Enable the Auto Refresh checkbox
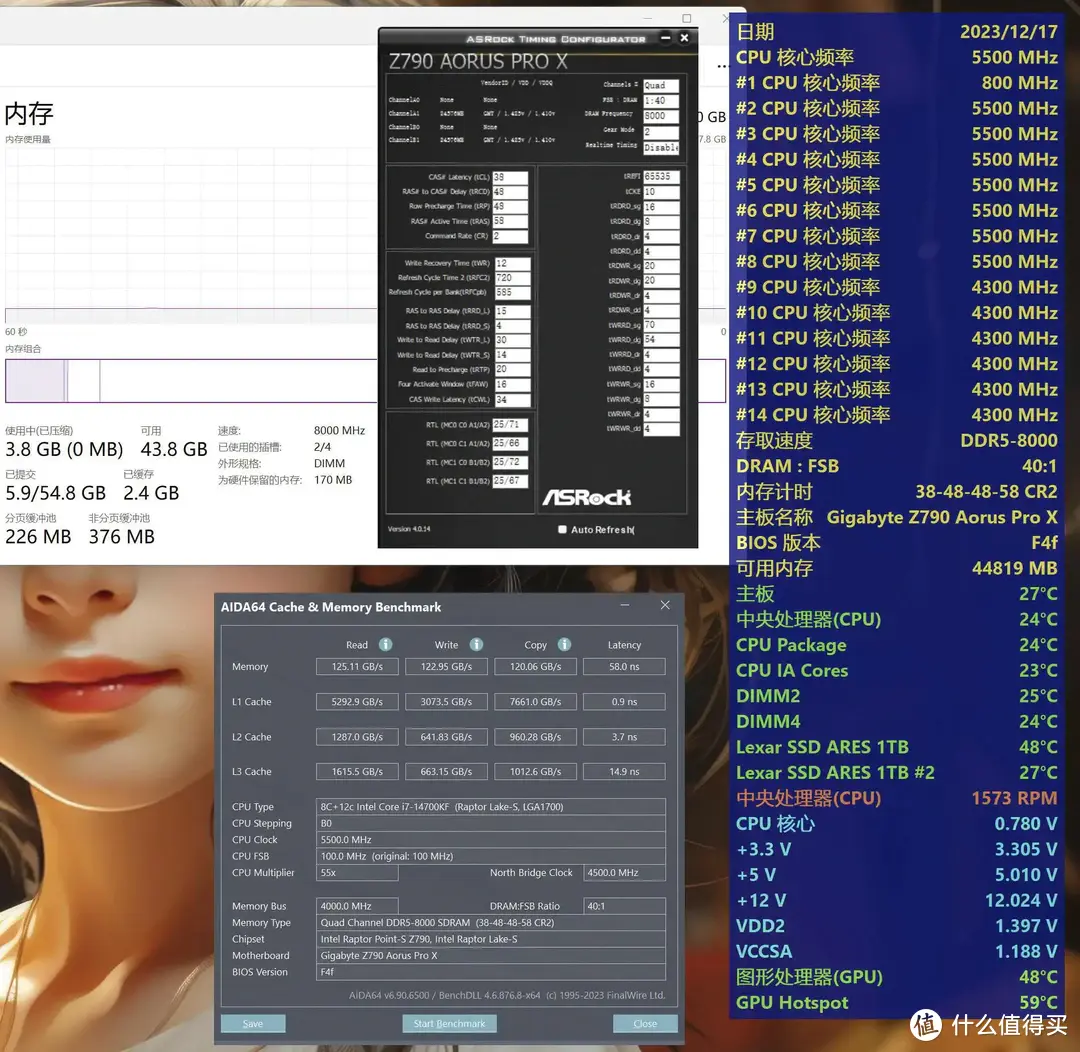This screenshot has height=1052, width=1080. click(x=562, y=530)
